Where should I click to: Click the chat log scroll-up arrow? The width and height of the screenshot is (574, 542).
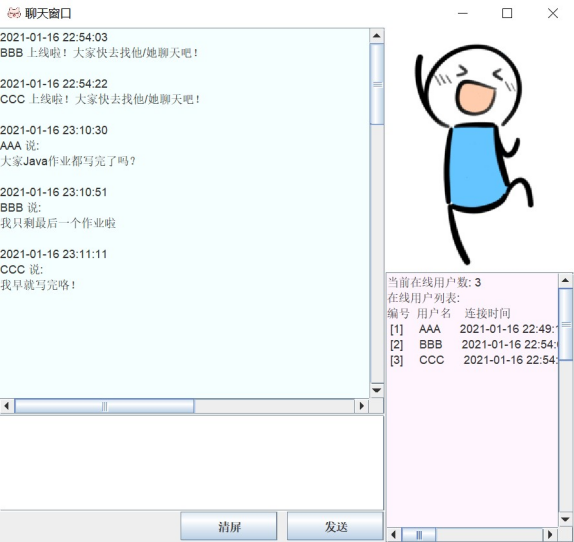377,36
